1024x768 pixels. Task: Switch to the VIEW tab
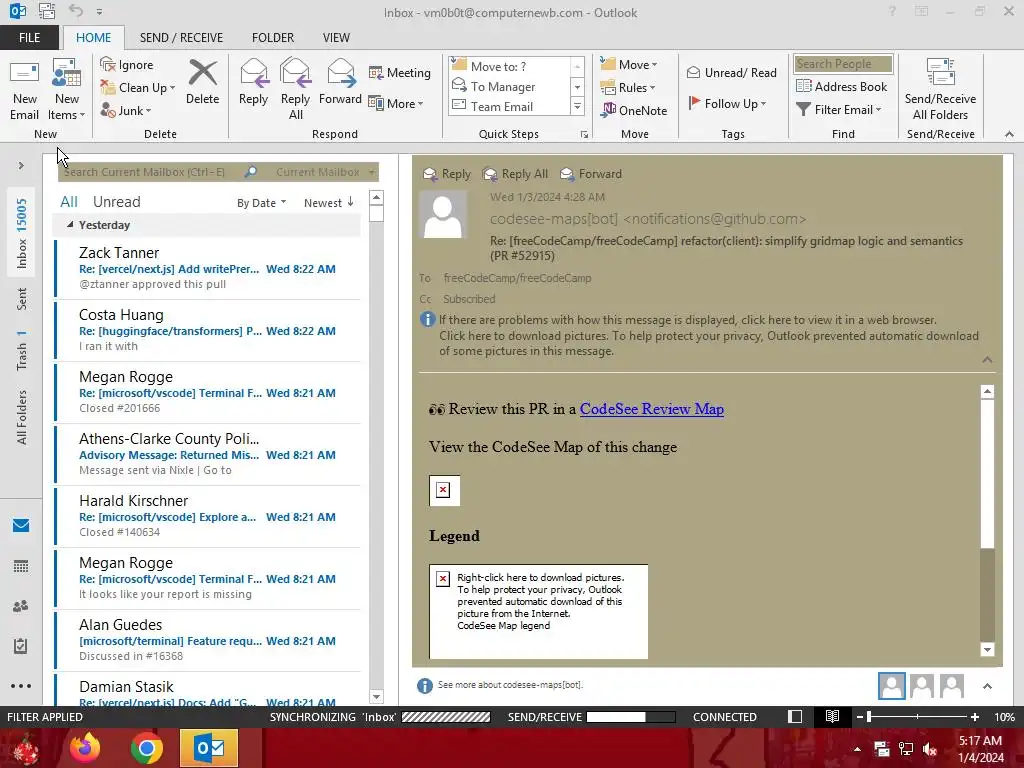336,38
